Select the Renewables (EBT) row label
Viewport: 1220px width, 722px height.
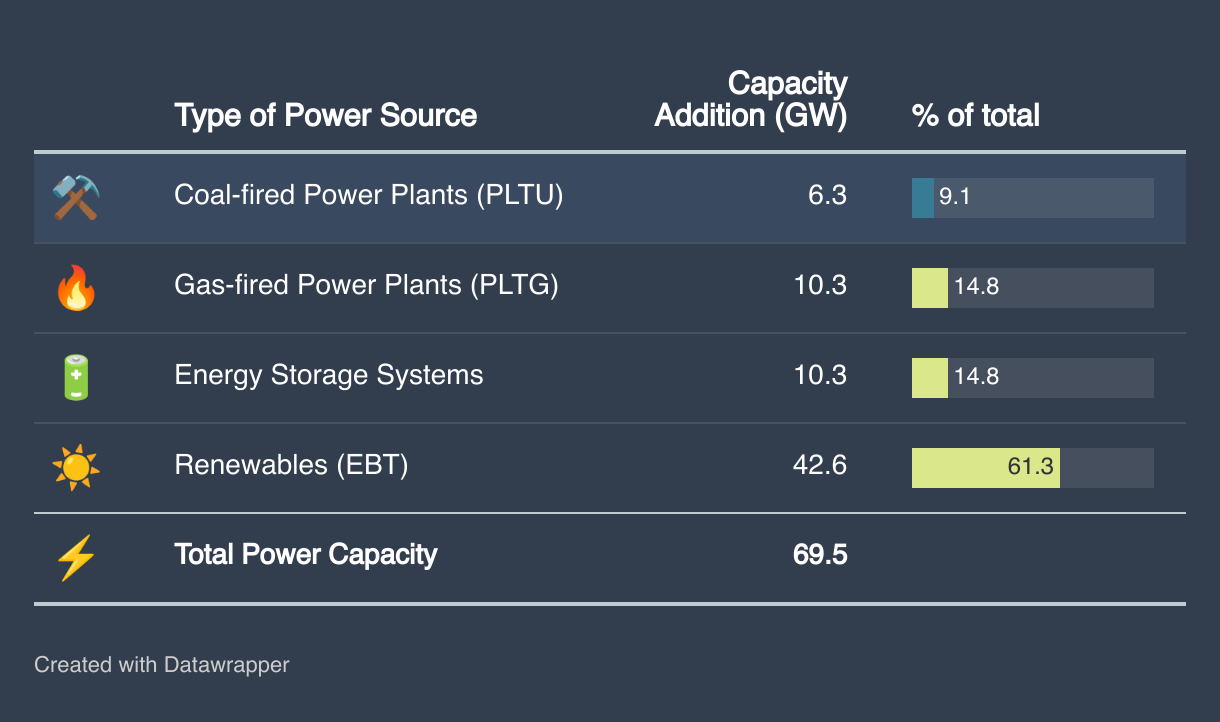coord(291,466)
